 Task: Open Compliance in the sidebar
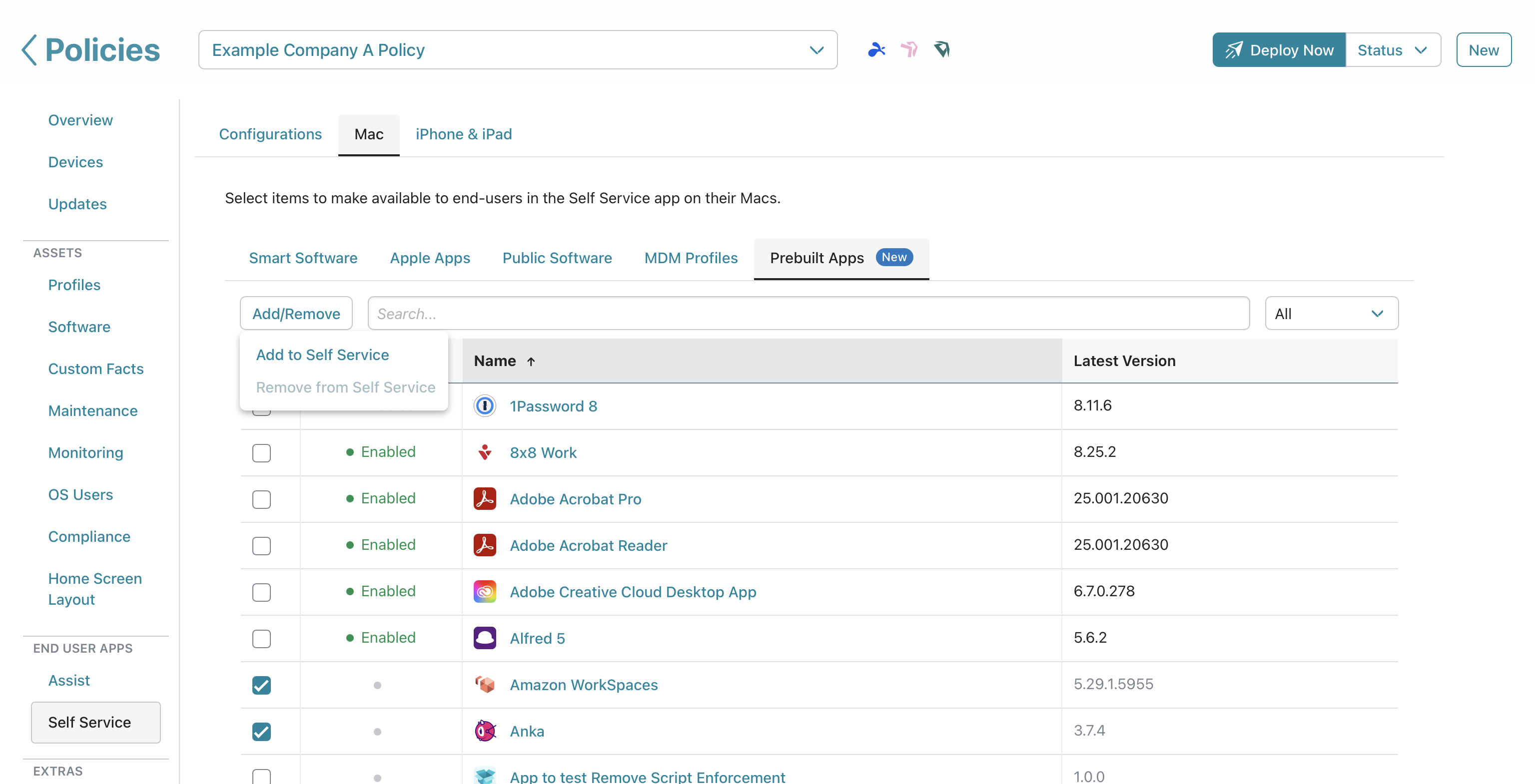89,537
